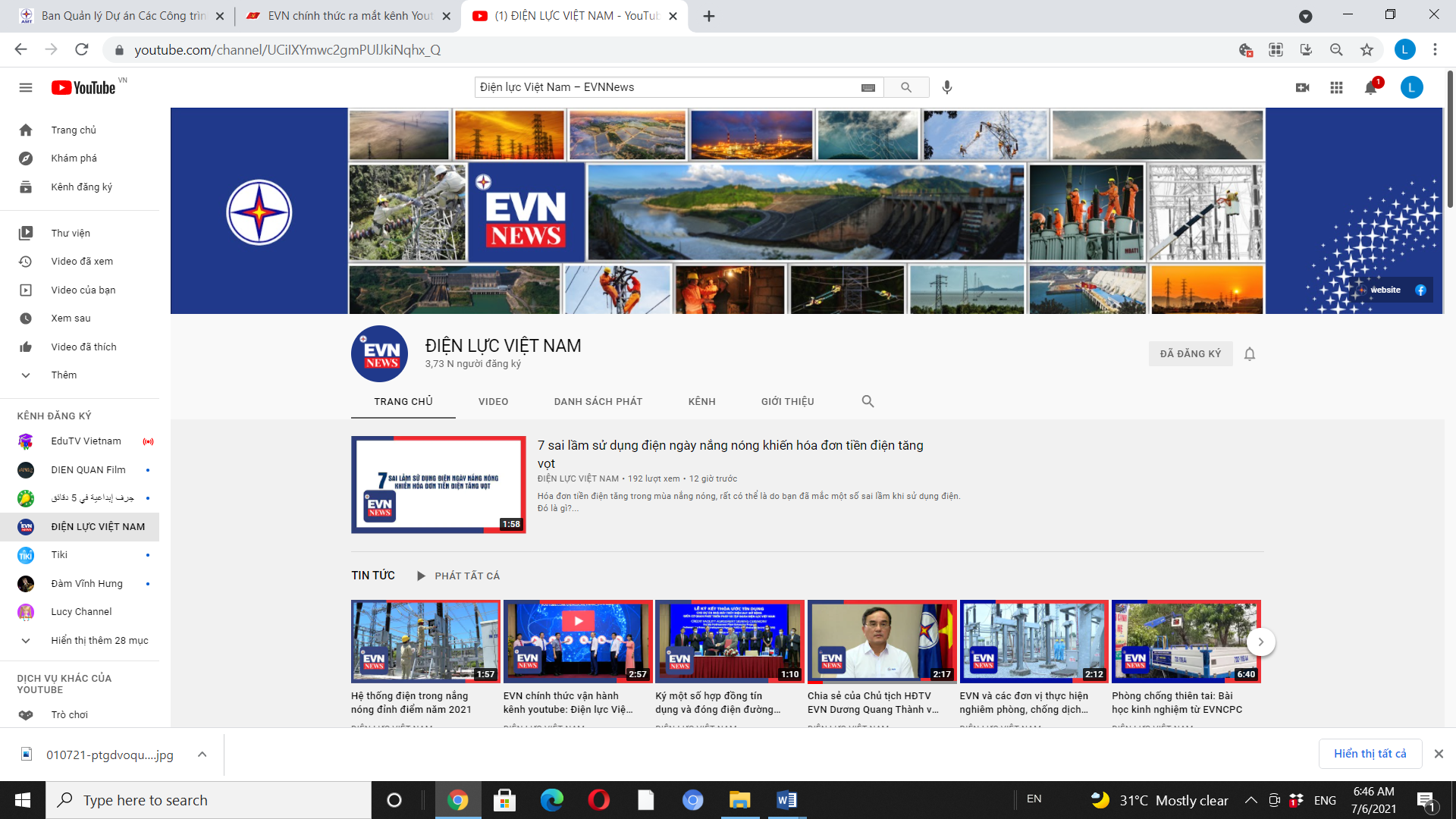Expand Hiển thị thêm 28 mục
Viewport: 1456px width, 819px height.
tap(80, 641)
